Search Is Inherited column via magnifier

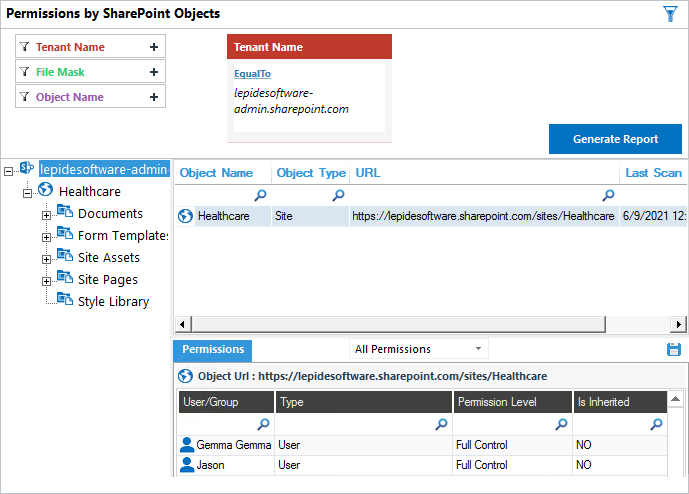tap(656, 425)
